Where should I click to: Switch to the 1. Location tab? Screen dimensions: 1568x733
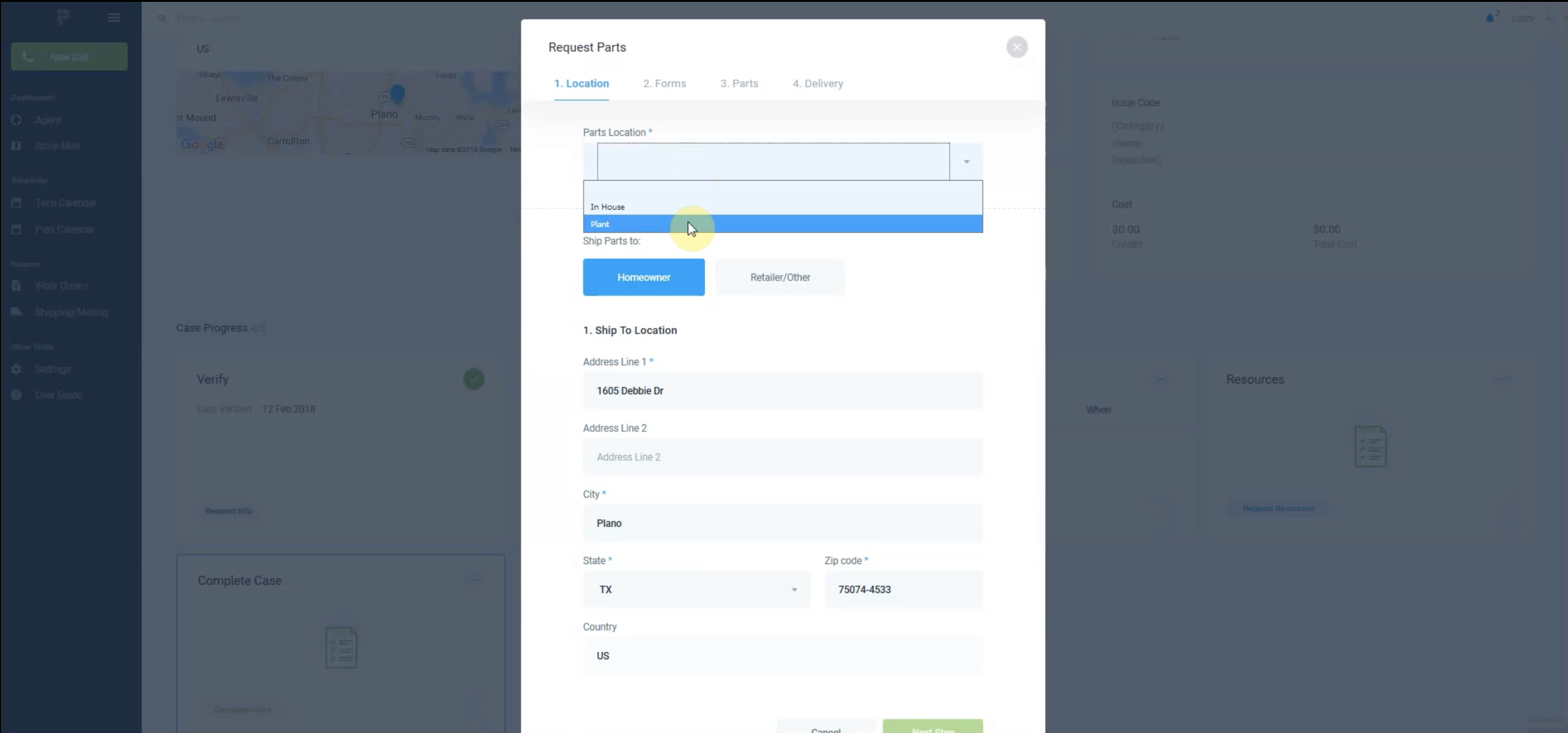(x=581, y=84)
